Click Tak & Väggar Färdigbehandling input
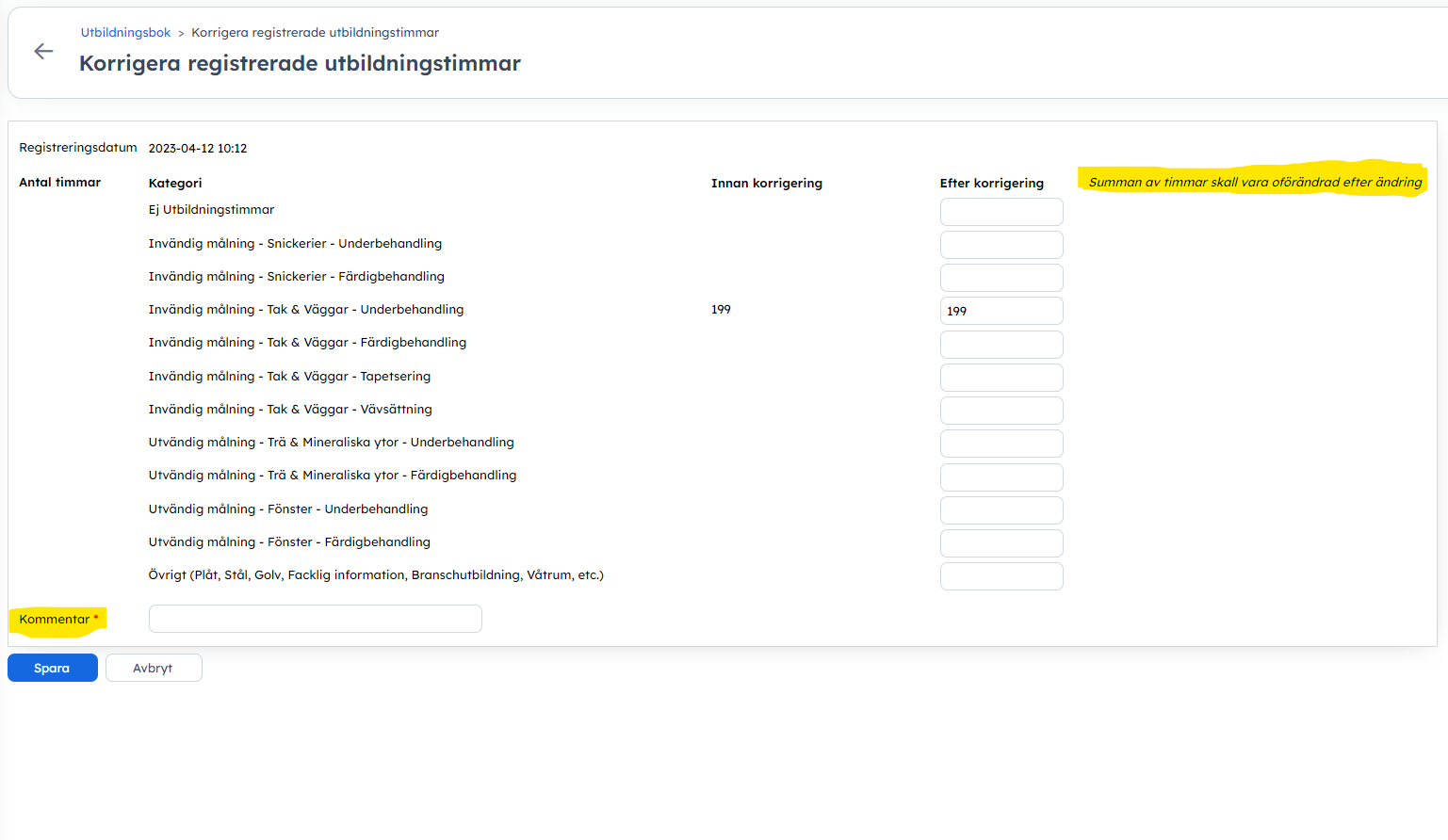Image resolution: width=1448 pixels, height=840 pixels. (x=1001, y=345)
